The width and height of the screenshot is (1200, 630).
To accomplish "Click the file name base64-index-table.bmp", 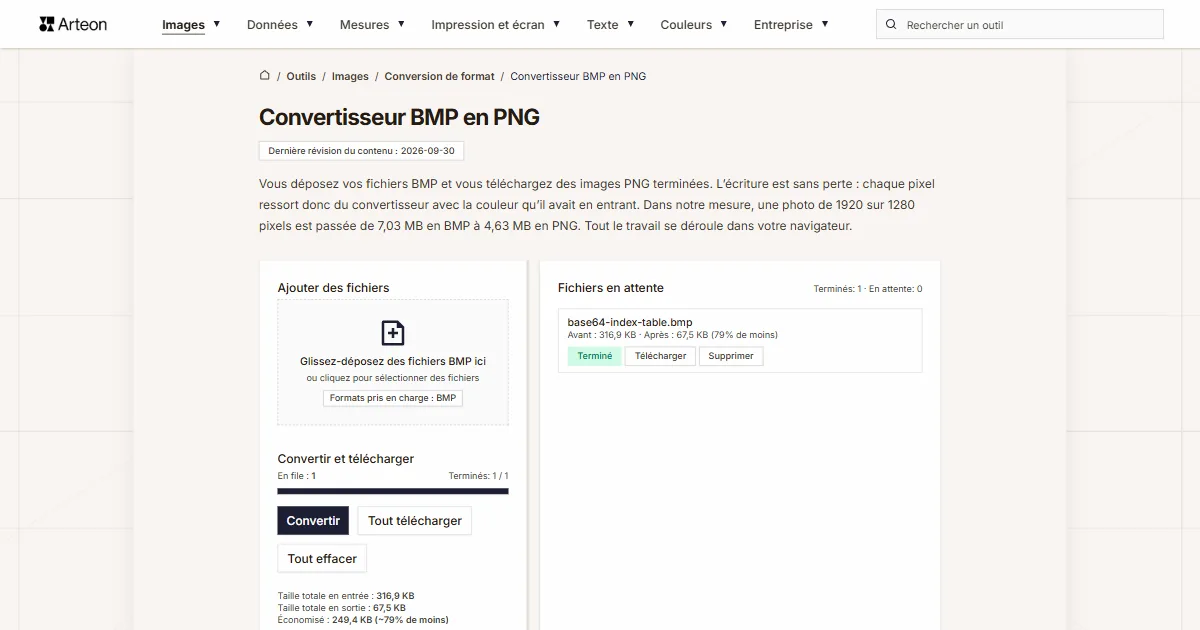I will click(630, 322).
